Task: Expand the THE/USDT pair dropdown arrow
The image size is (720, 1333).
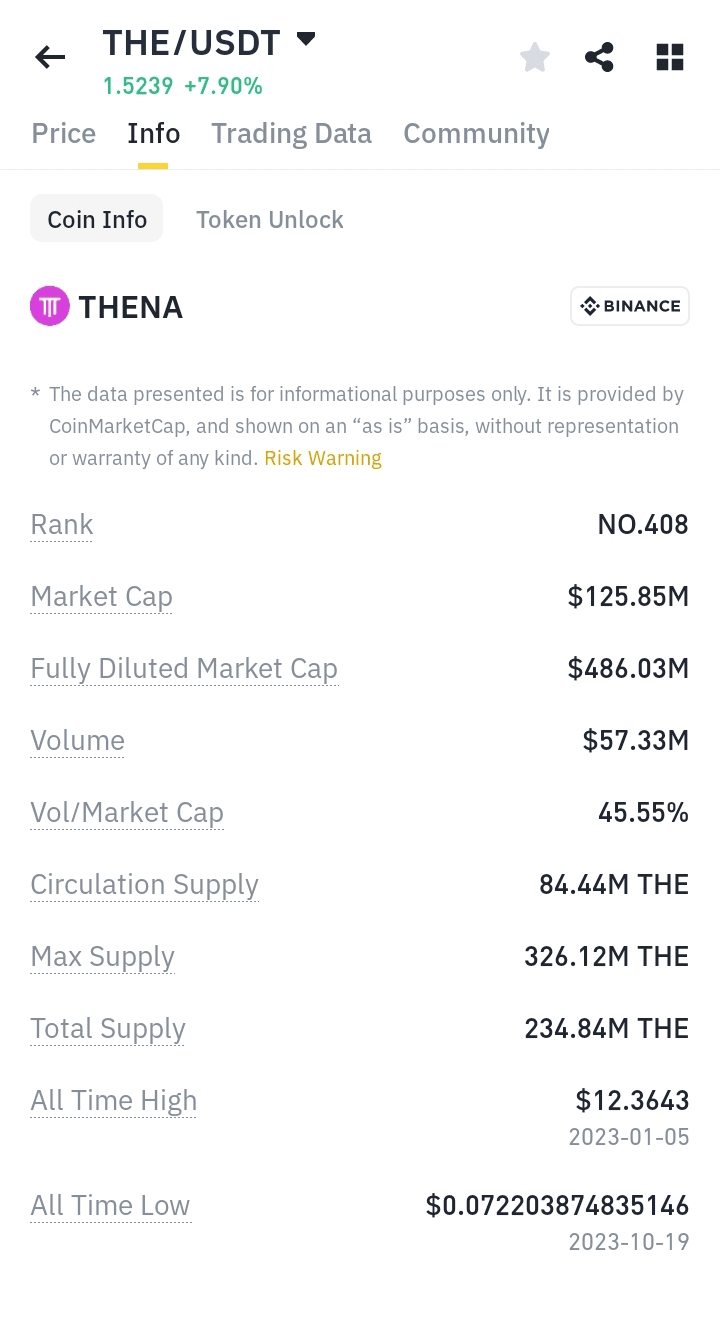Action: (306, 40)
